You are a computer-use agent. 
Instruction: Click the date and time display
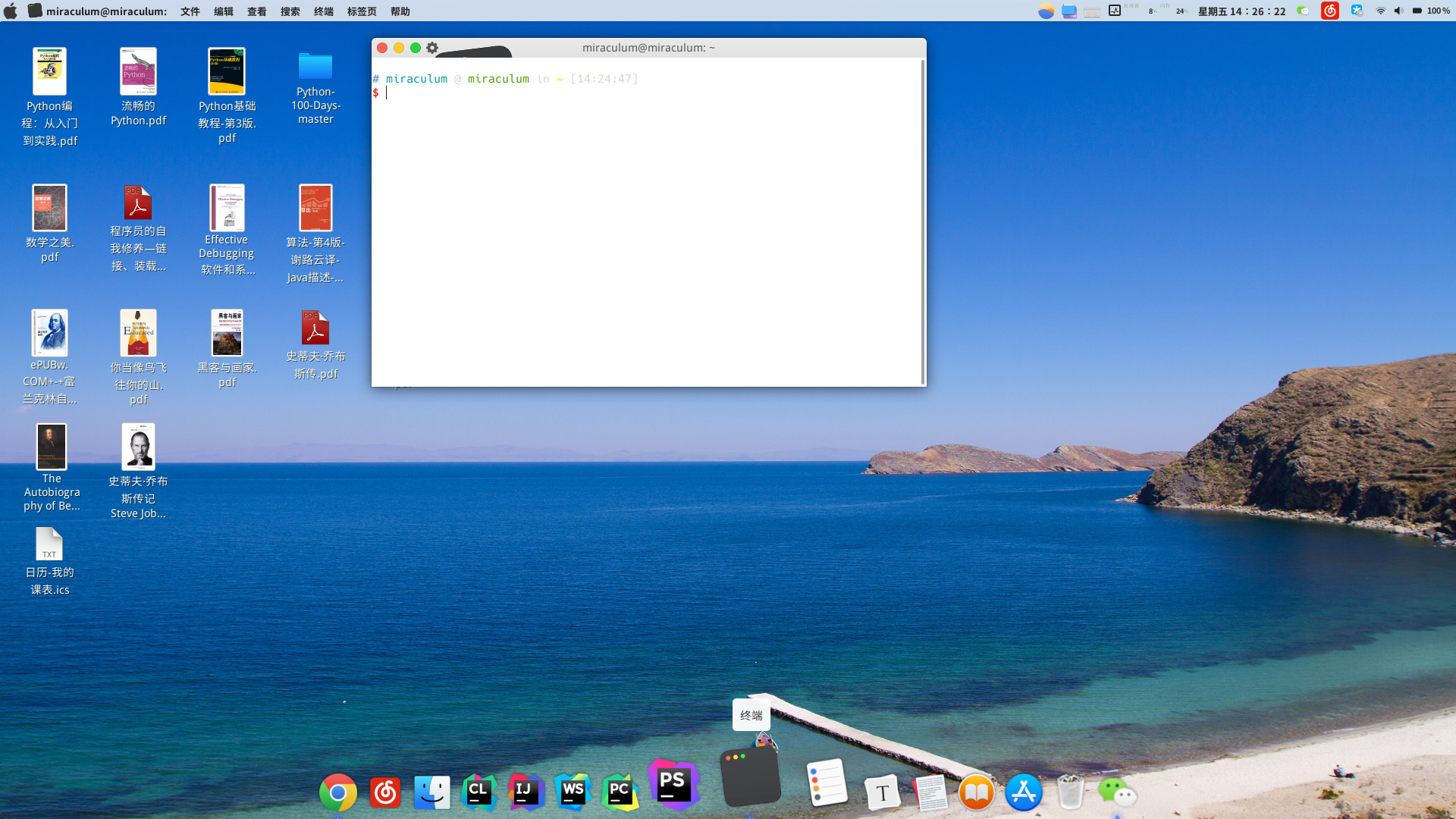pos(1241,11)
